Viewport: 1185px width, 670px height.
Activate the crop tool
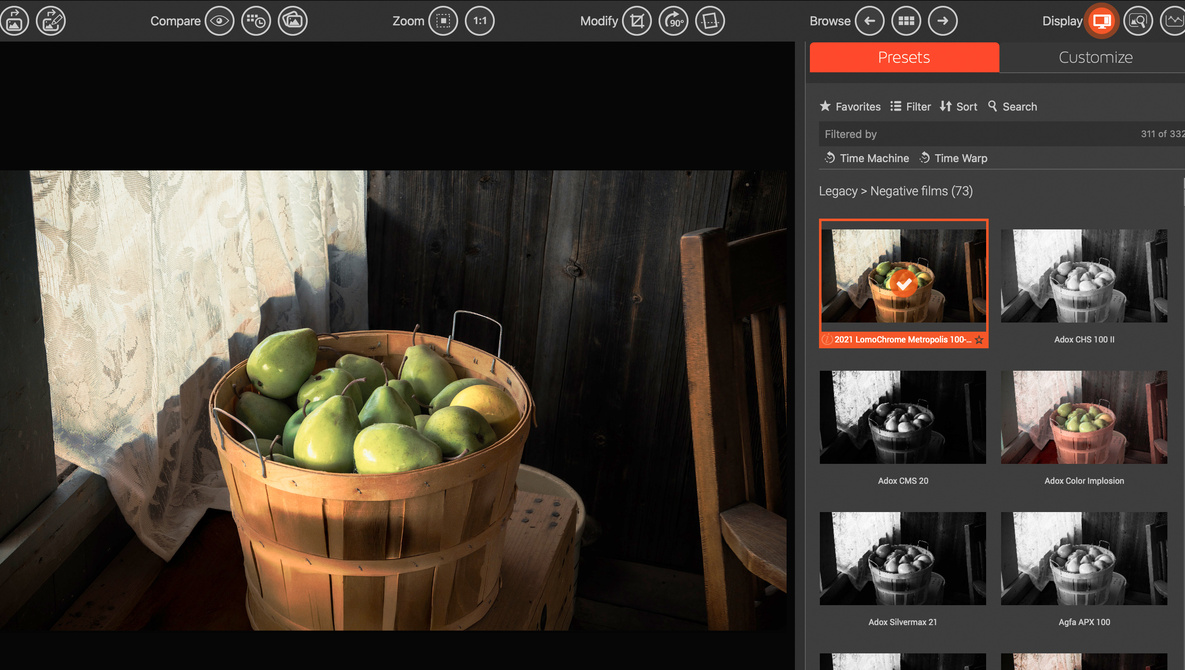pyautogui.click(x=637, y=21)
